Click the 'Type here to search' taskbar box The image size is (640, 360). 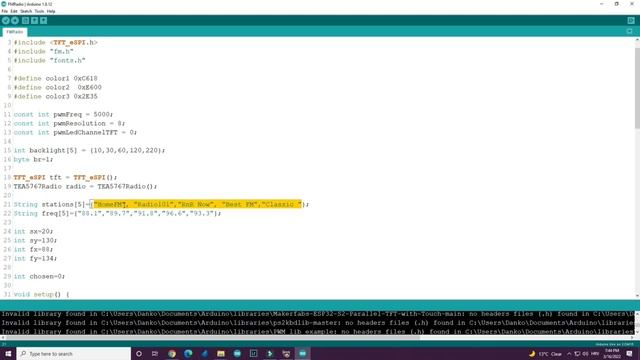coord(73,353)
